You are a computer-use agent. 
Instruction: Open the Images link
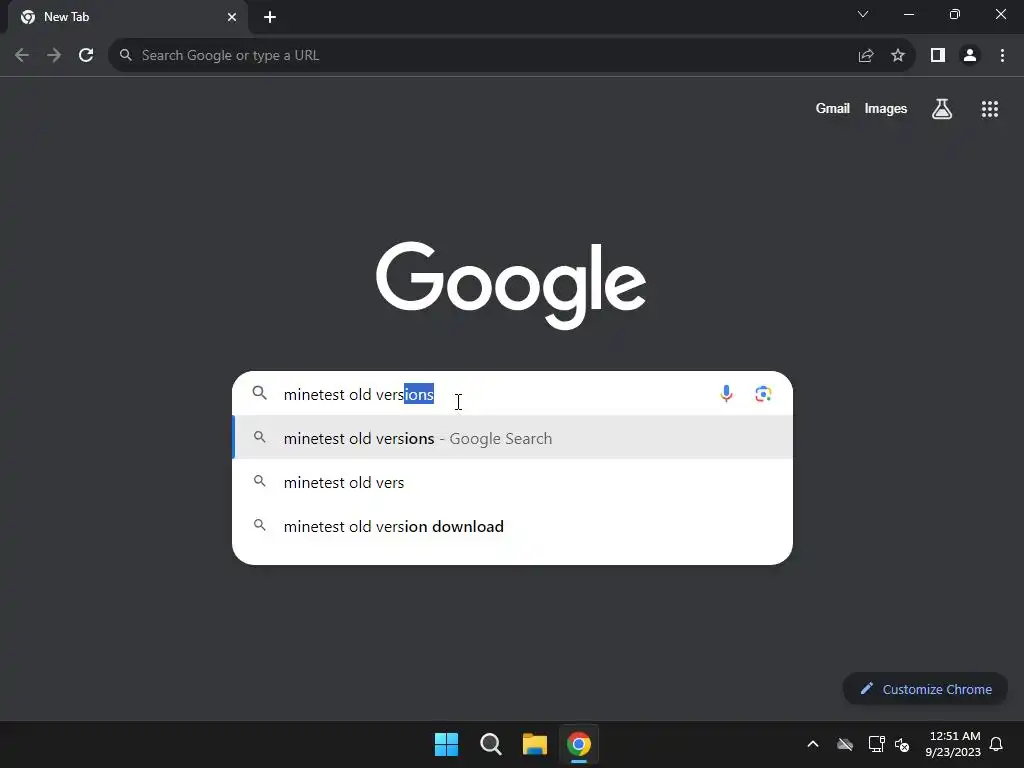886,109
